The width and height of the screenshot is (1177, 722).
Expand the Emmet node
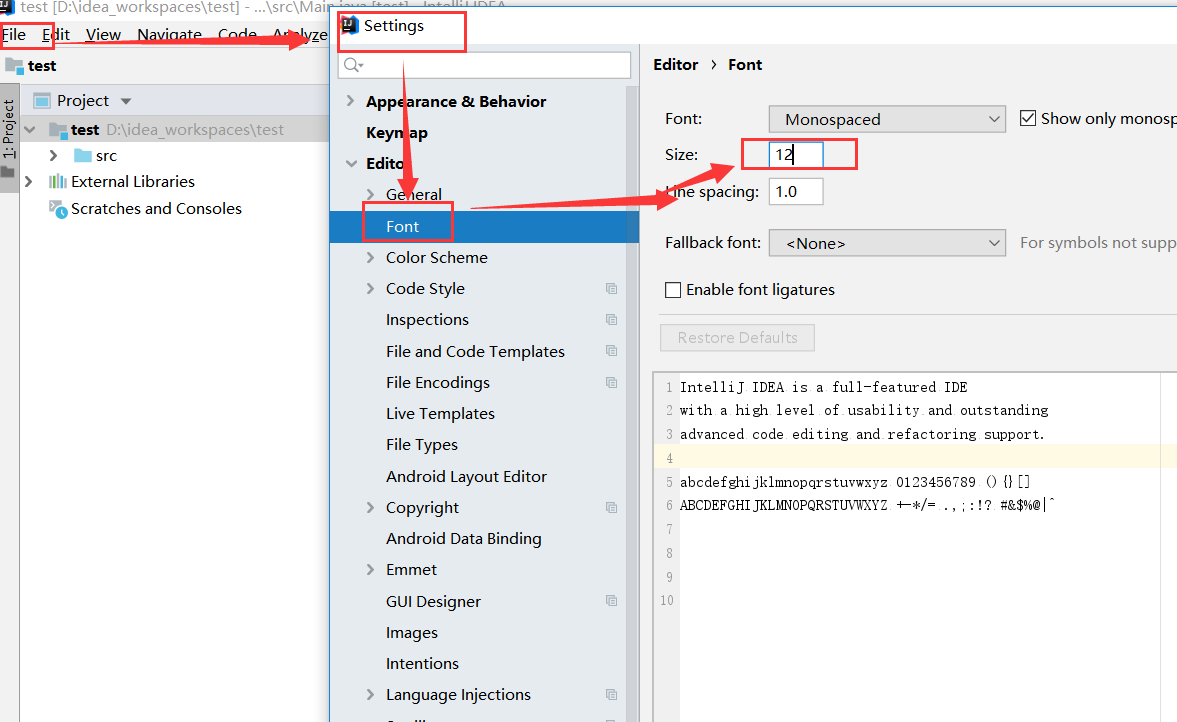coord(370,570)
